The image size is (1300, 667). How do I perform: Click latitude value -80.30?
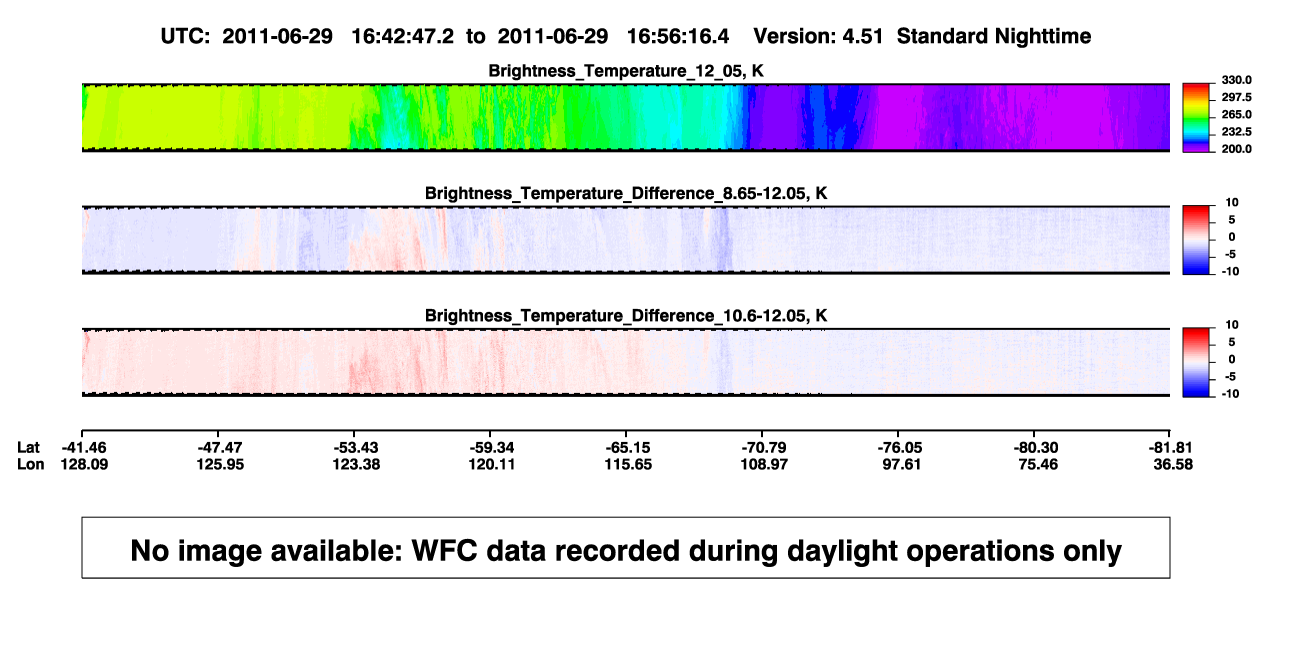pos(1034,447)
